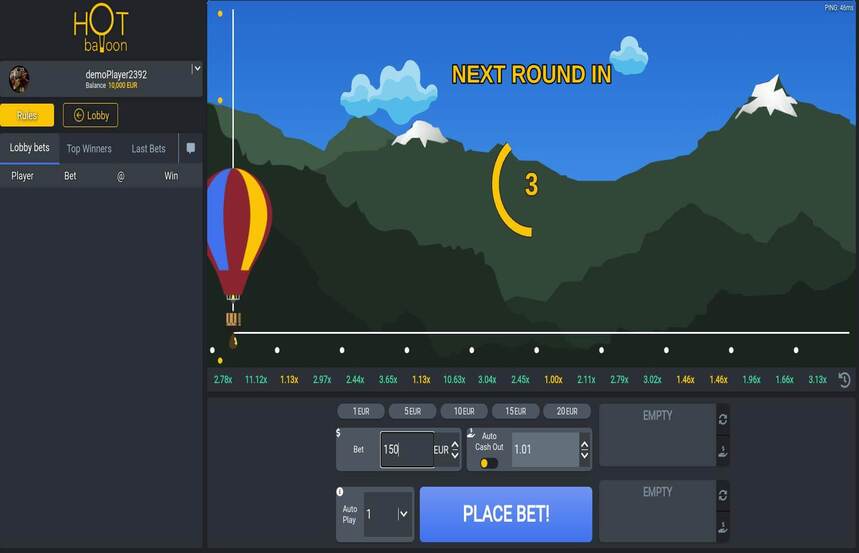Click the refresh icon of the lower EMPTY slot
The width and height of the screenshot is (859, 553).
coord(723,495)
